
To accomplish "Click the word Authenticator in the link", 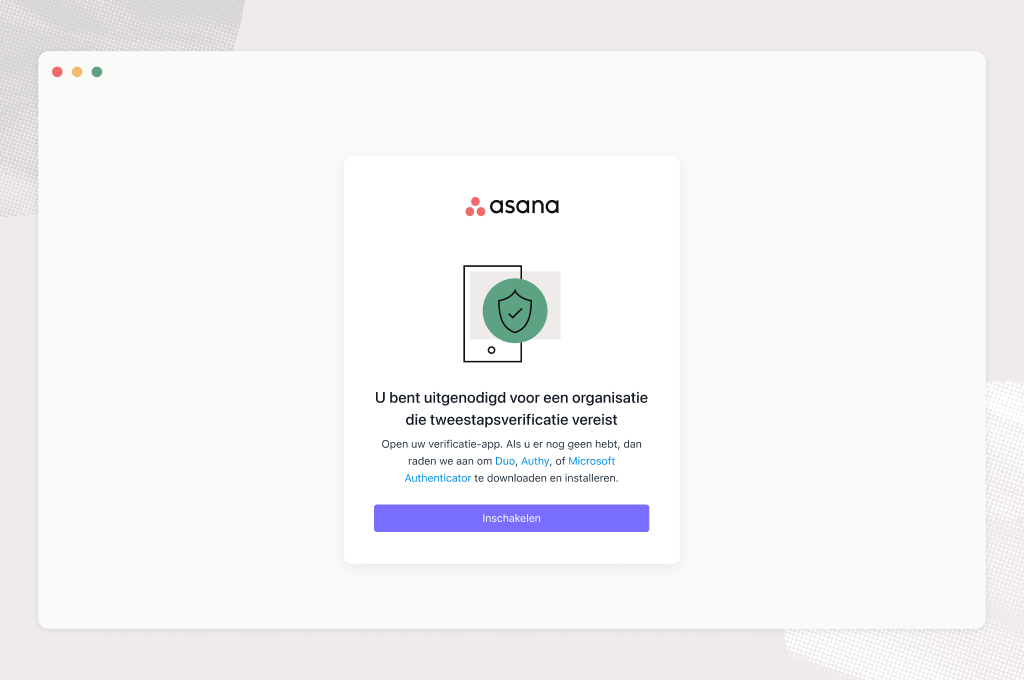I will [438, 478].
